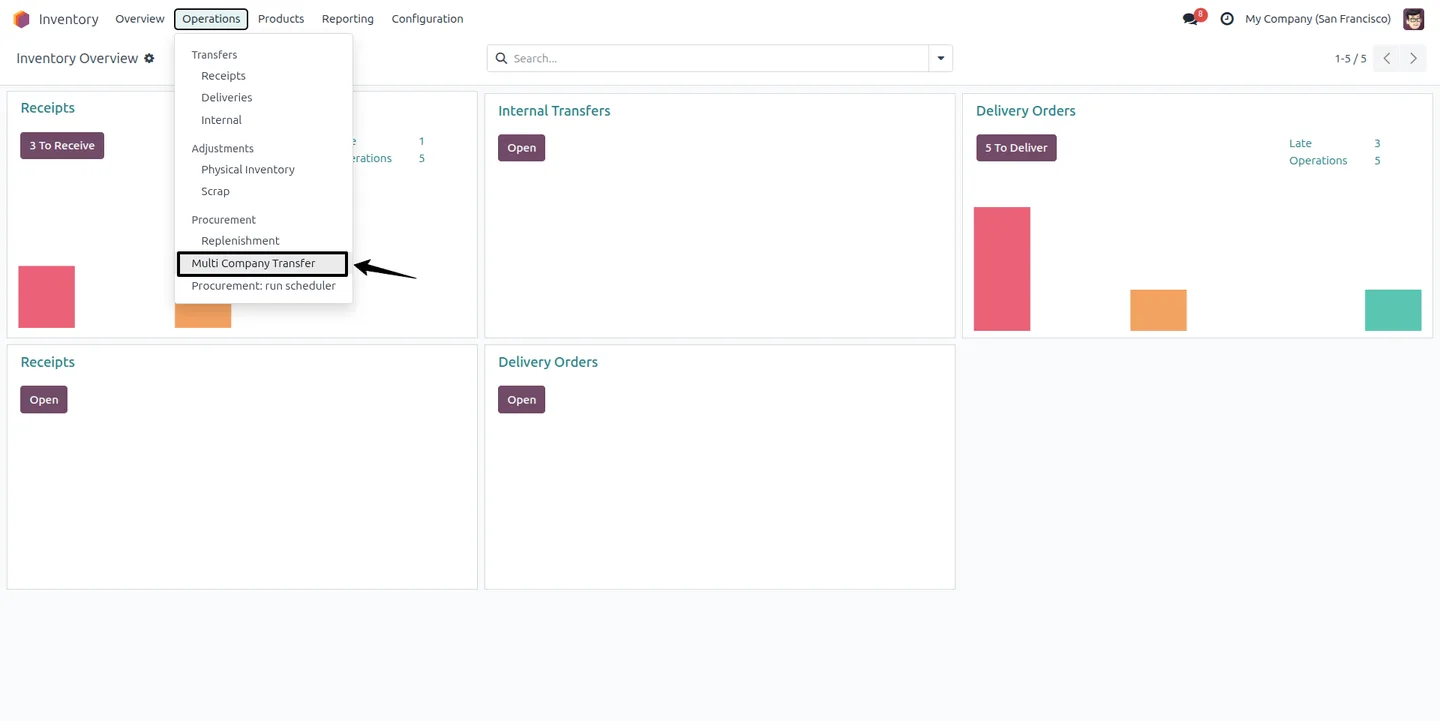Viewport: 1440px width, 721px height.
Task: Select Receipts in Operations menu
Action: point(223,76)
